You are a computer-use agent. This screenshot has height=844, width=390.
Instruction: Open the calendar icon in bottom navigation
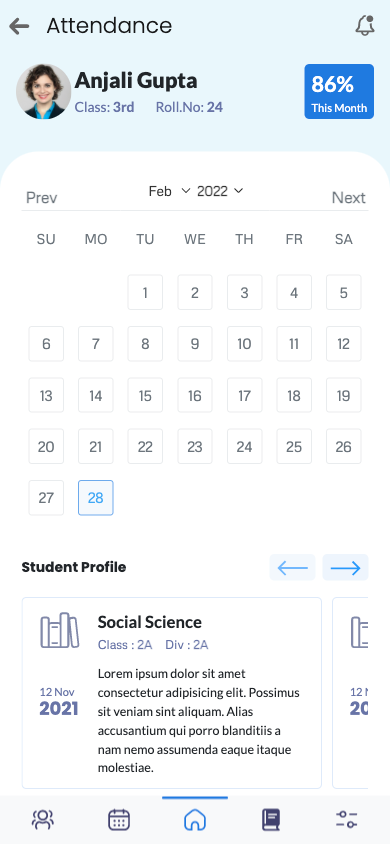point(119,820)
